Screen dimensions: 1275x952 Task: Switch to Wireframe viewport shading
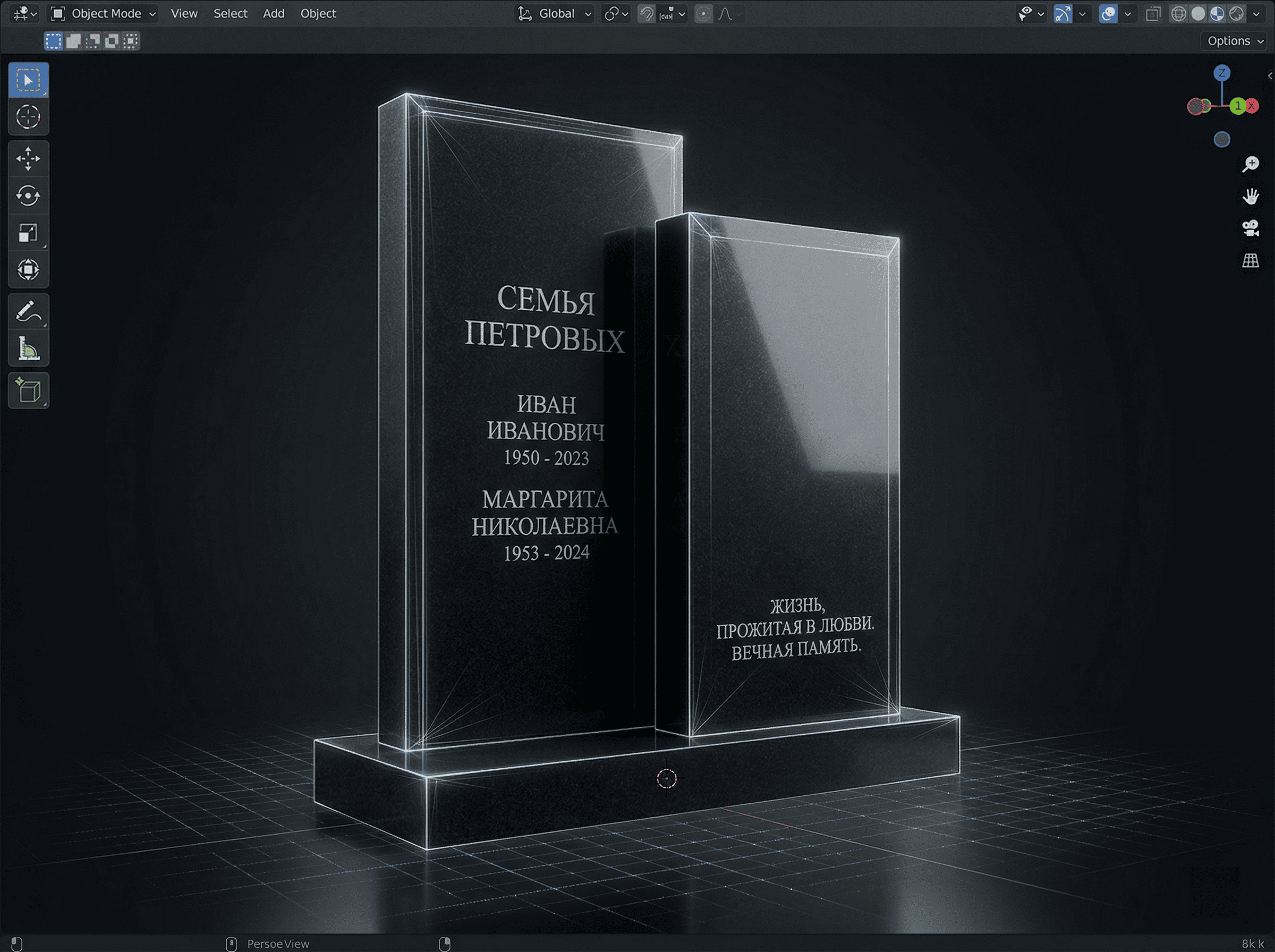click(1179, 14)
